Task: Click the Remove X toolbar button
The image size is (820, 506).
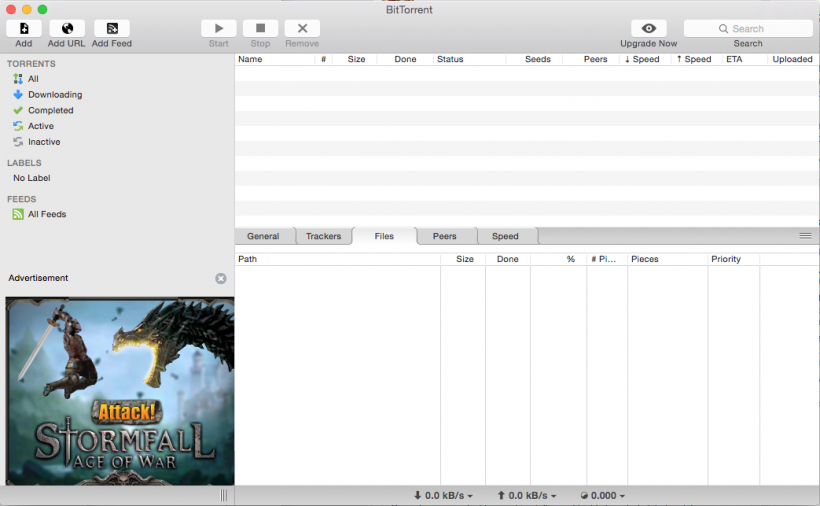Action: 302,28
